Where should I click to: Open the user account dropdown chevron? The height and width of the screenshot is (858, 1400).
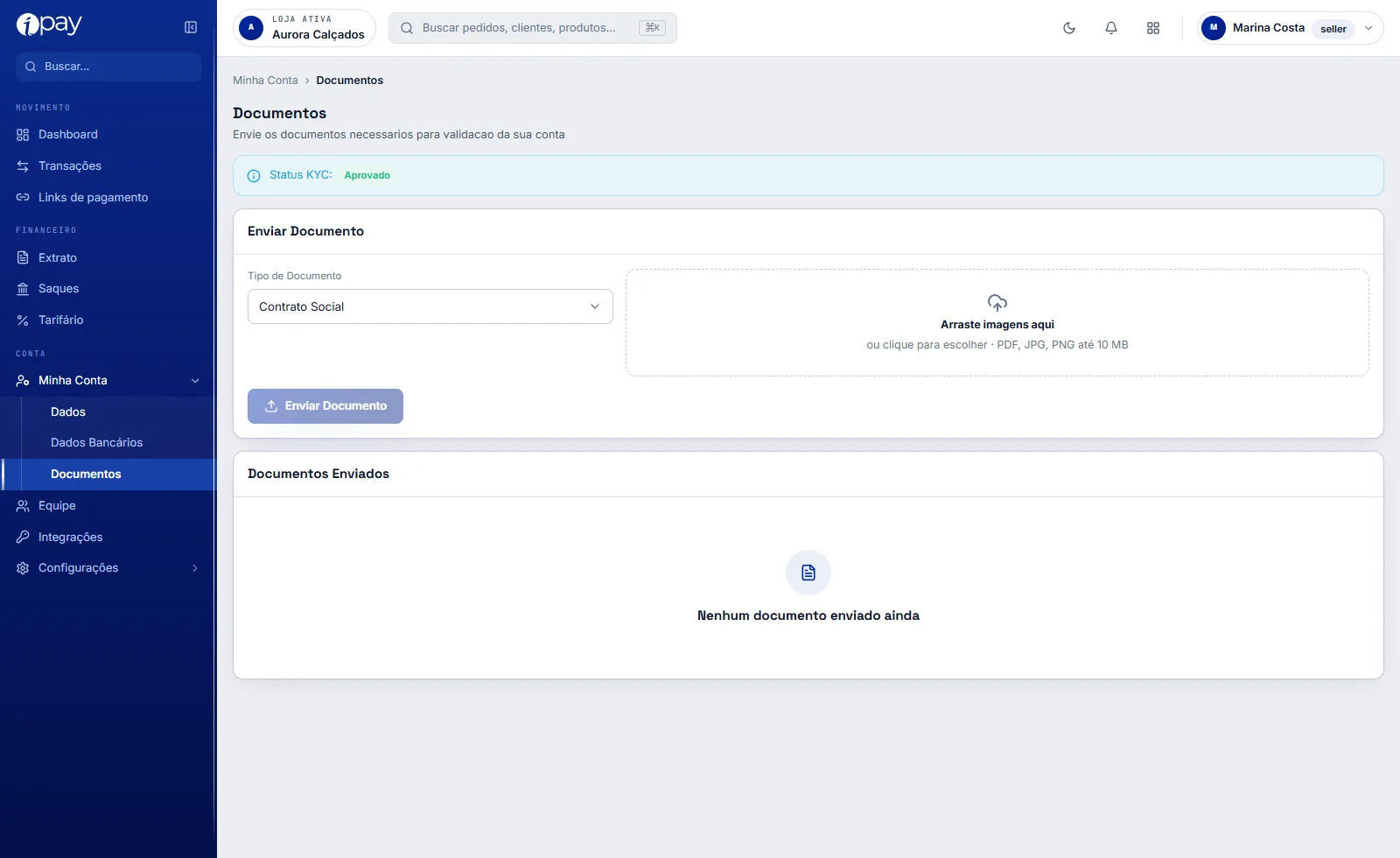point(1368,28)
